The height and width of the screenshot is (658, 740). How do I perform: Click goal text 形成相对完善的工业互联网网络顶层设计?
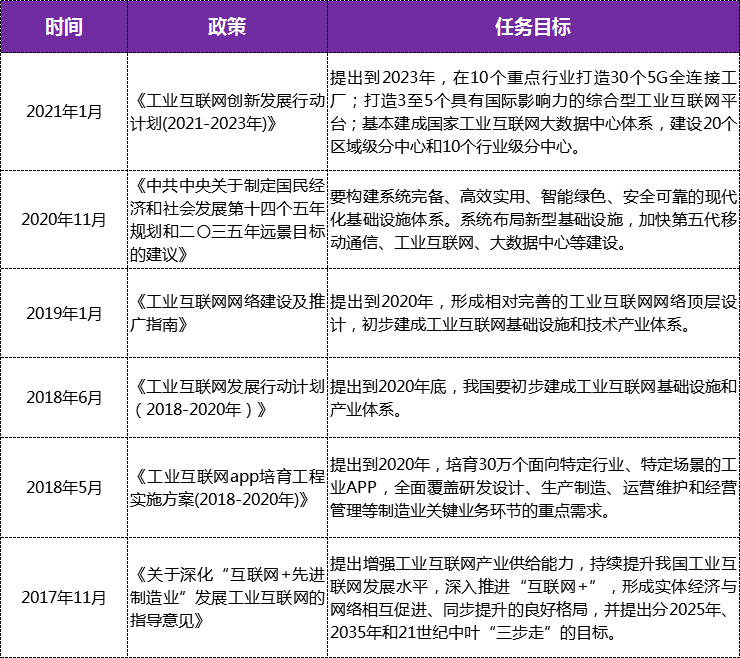[533, 313]
